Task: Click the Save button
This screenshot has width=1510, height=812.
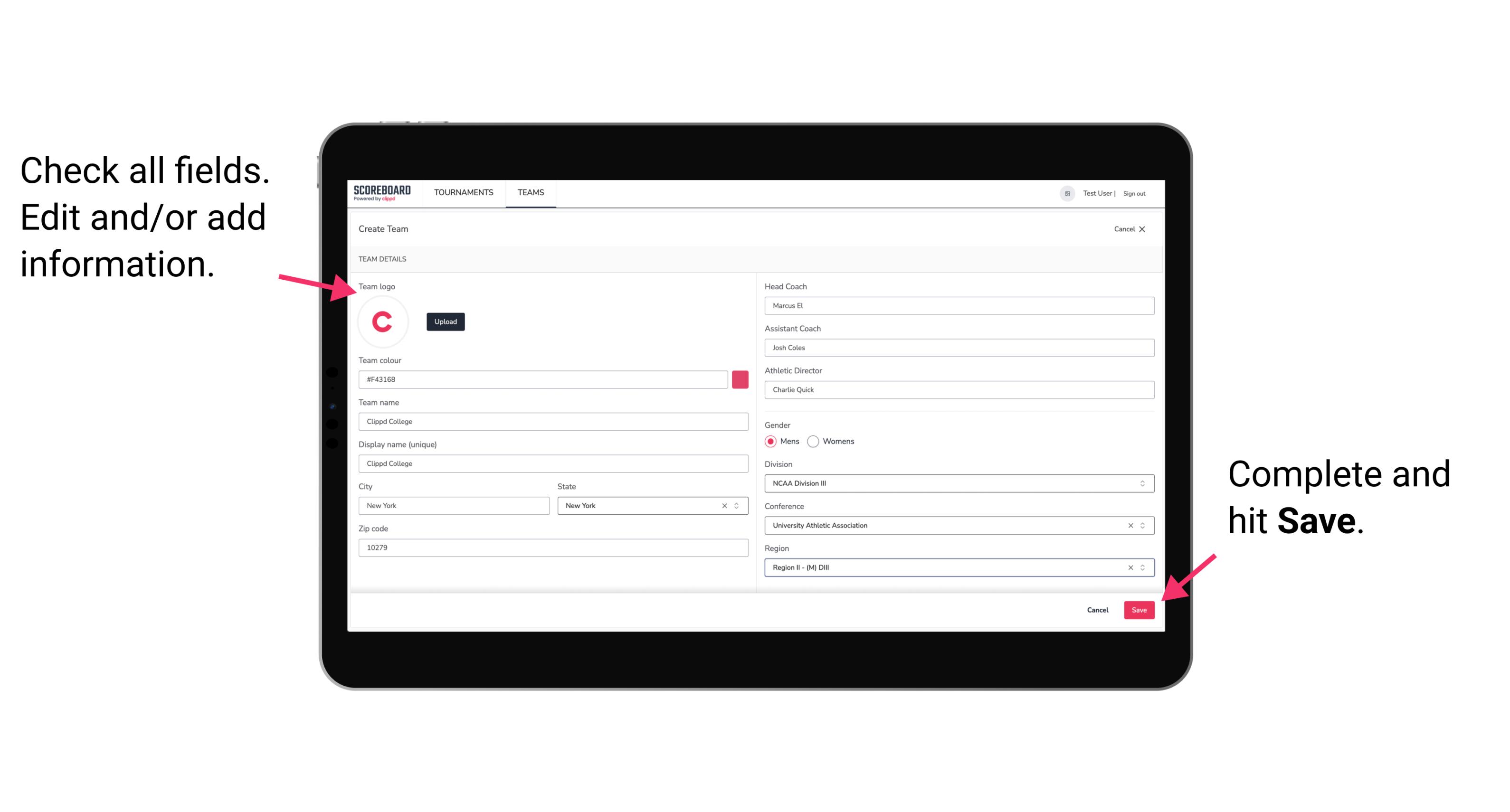Action: (1139, 608)
